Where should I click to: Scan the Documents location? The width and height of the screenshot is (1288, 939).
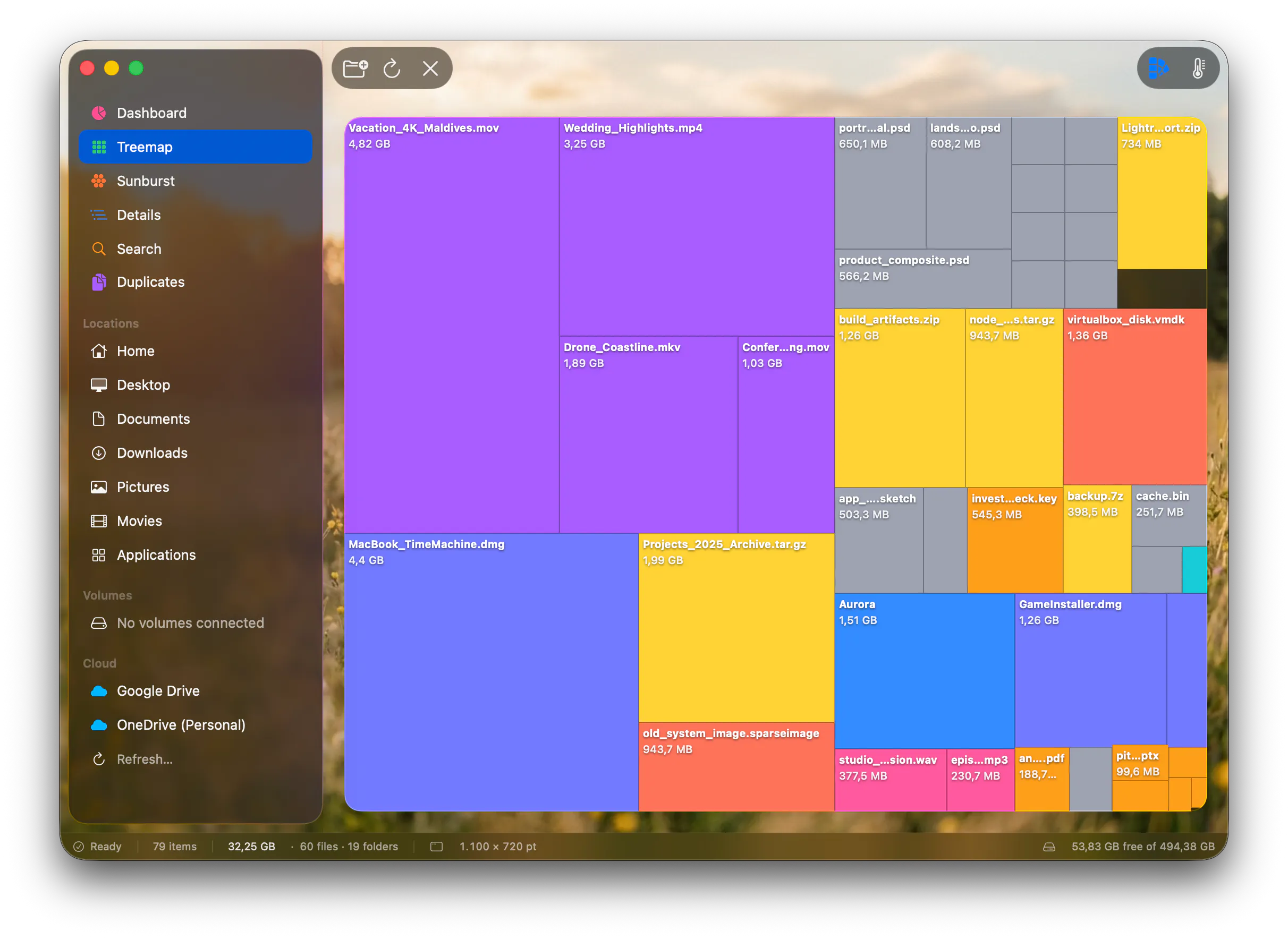tap(195, 420)
